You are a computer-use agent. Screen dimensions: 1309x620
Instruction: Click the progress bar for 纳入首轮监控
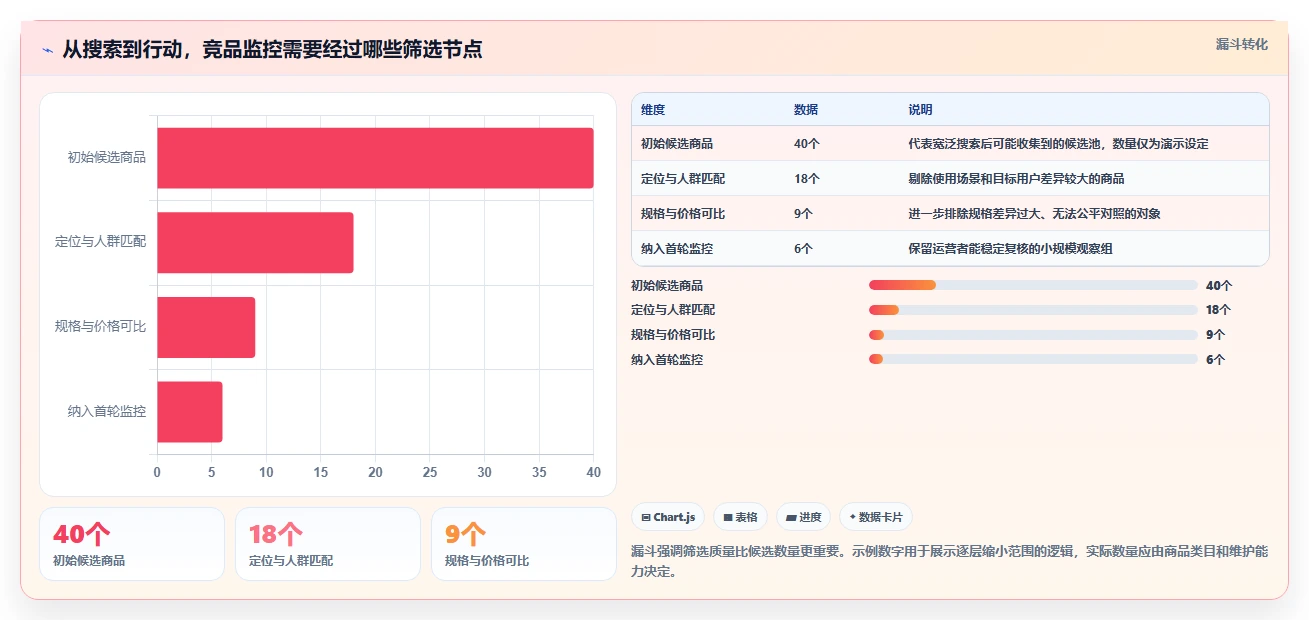(x=1033, y=359)
